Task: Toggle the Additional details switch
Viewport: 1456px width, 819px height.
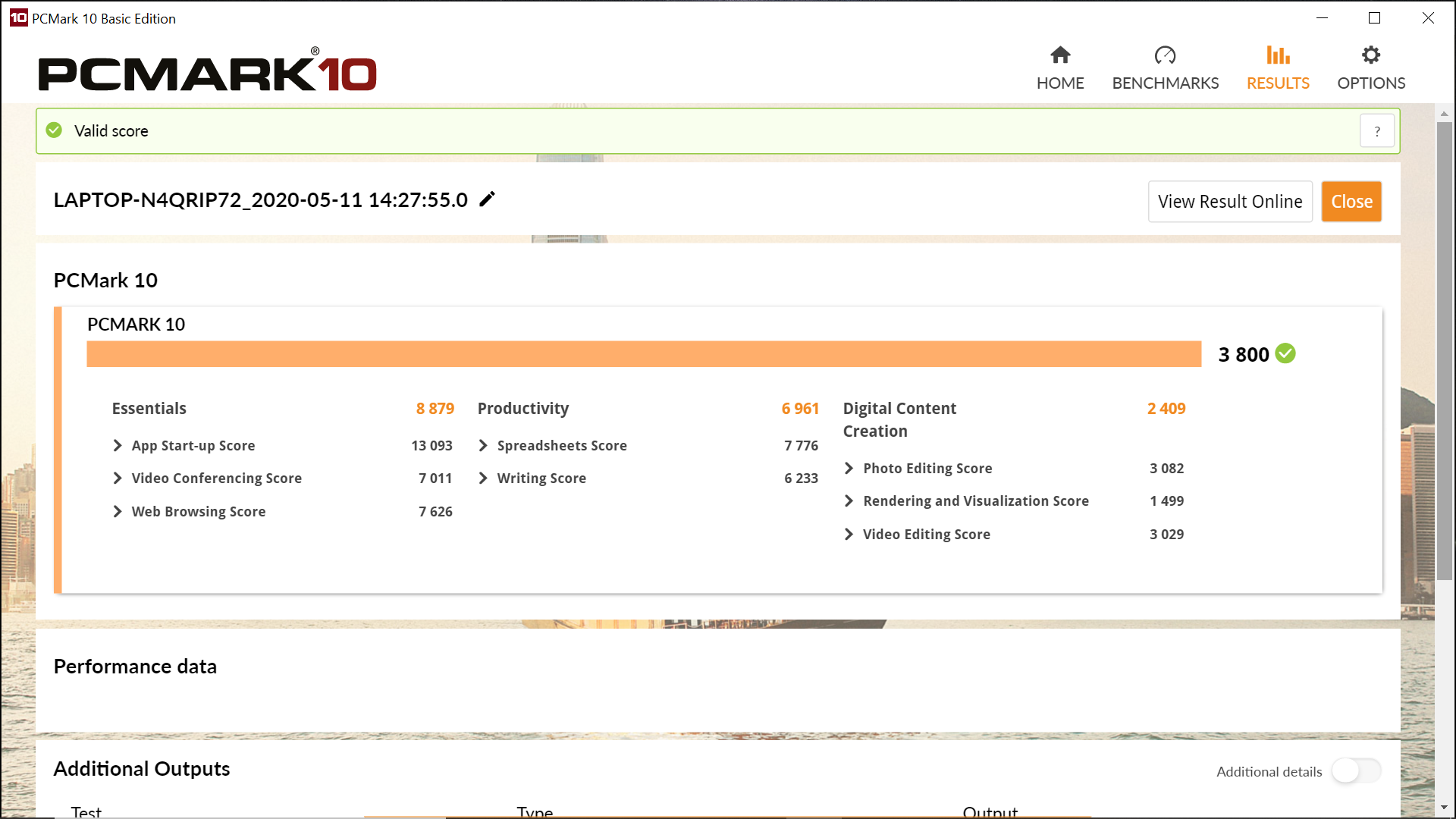Action: pos(1356,771)
